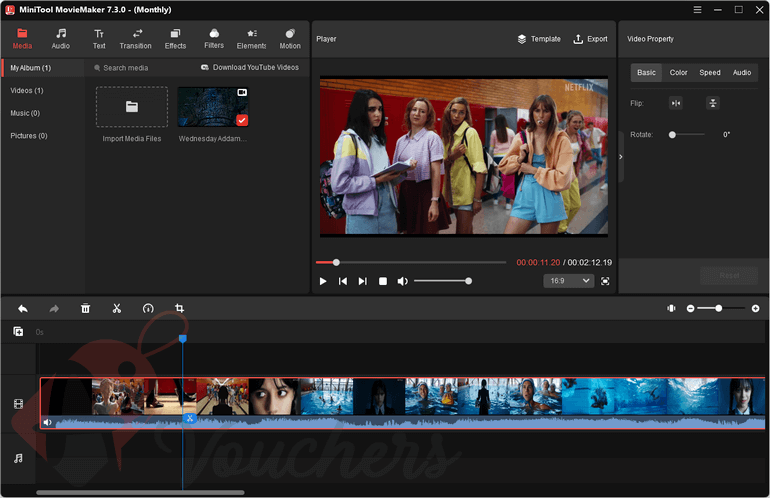Screen dimensions: 770x498
Task: Click the Export button
Action: tap(590, 39)
